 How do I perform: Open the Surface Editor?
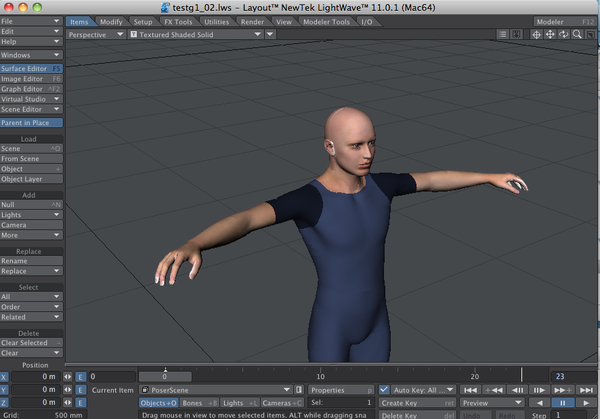tap(31, 68)
